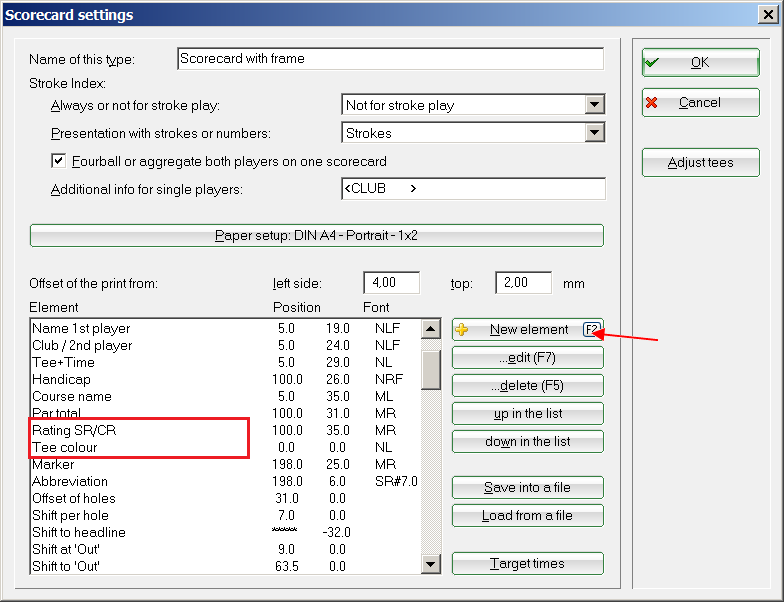The image size is (784, 602).
Task: Open Paper setup DIN A4 Portrait button
Action: 317,236
